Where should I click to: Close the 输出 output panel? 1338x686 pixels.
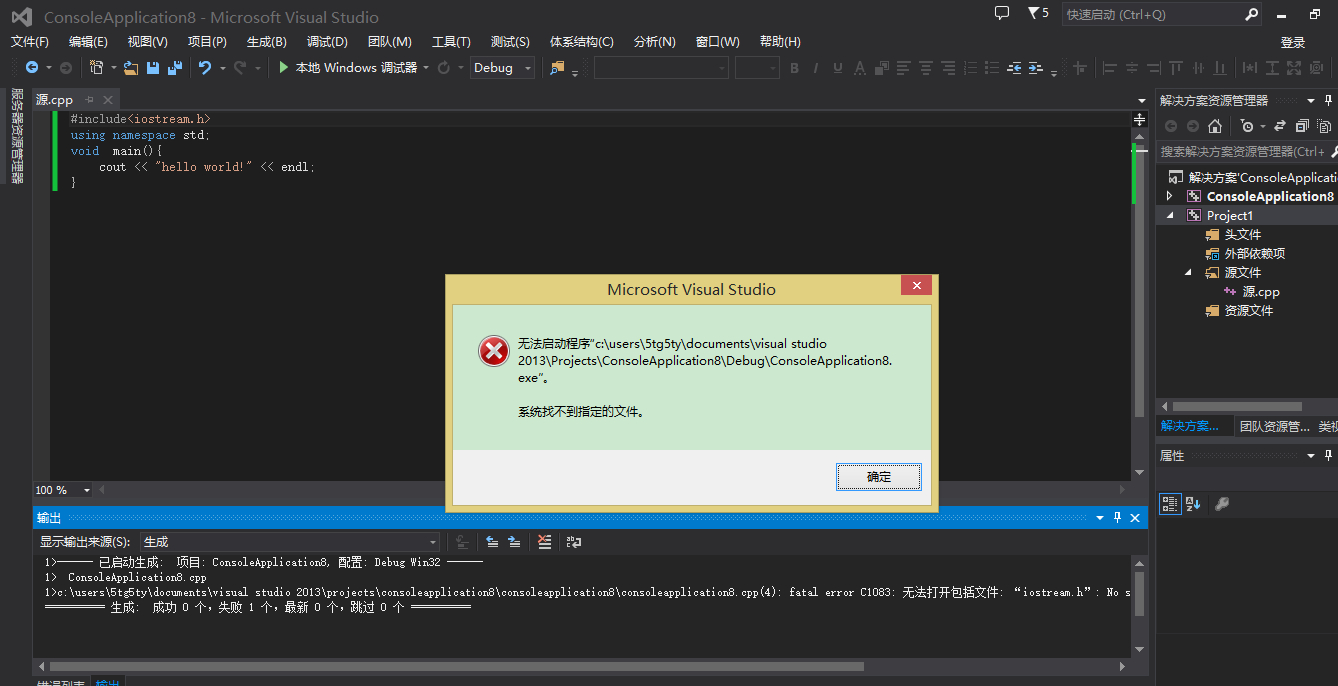(x=1135, y=518)
